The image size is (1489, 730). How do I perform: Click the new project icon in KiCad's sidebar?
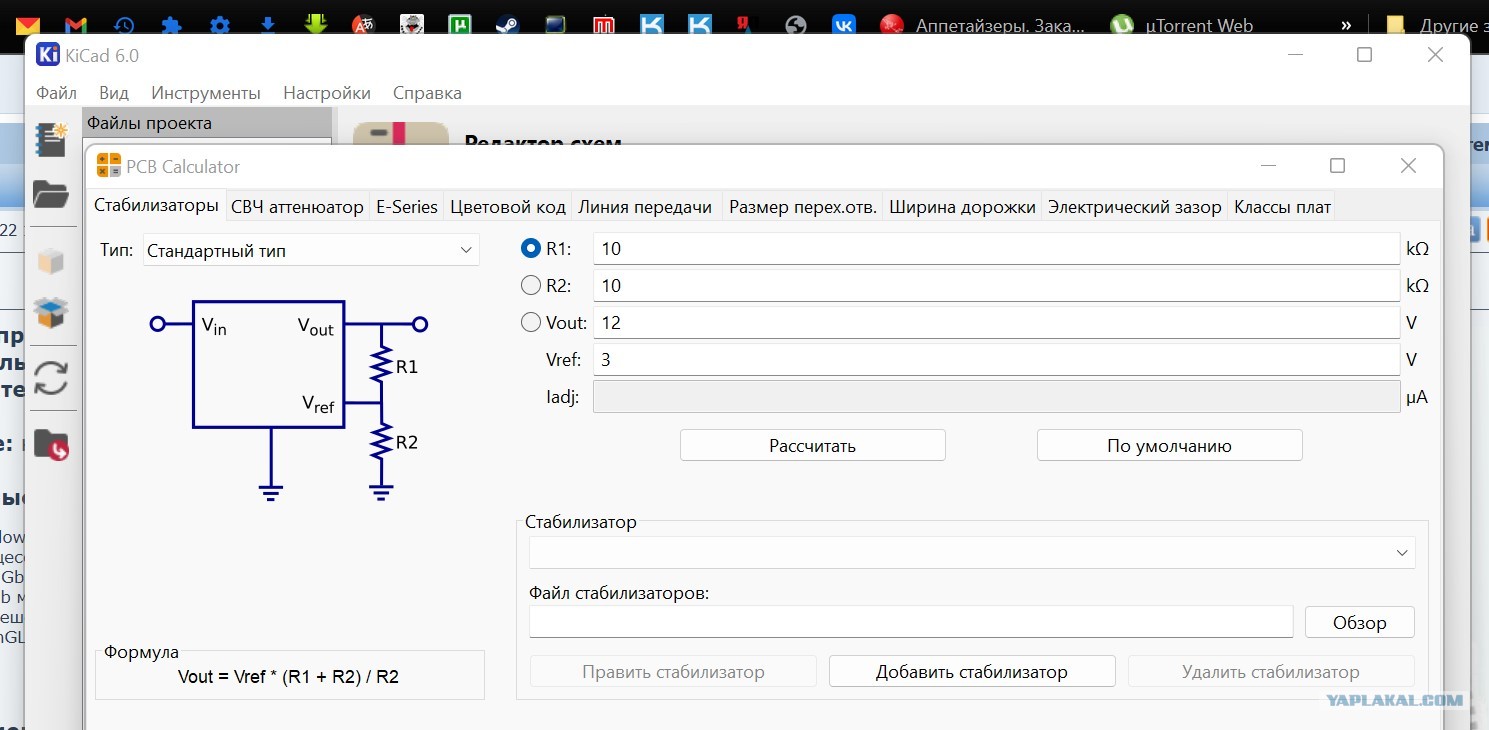[x=51, y=139]
